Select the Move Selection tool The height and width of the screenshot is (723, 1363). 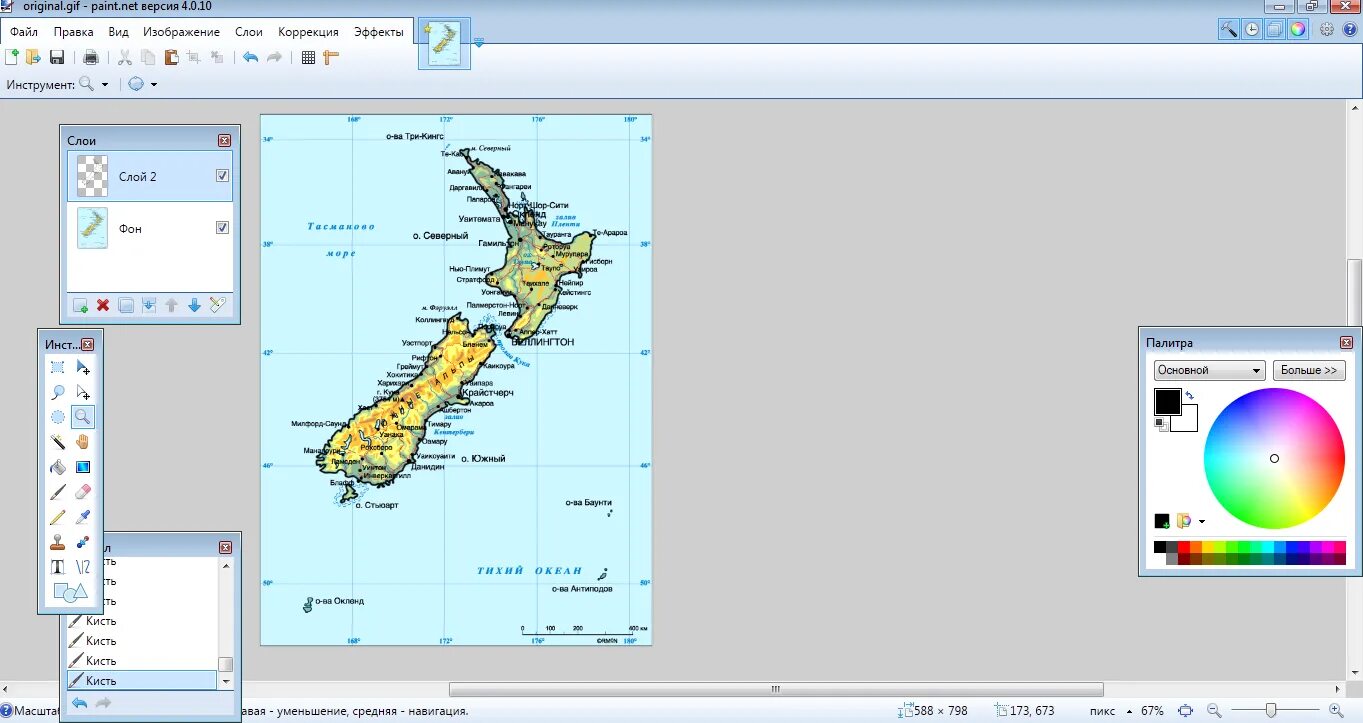click(x=83, y=392)
